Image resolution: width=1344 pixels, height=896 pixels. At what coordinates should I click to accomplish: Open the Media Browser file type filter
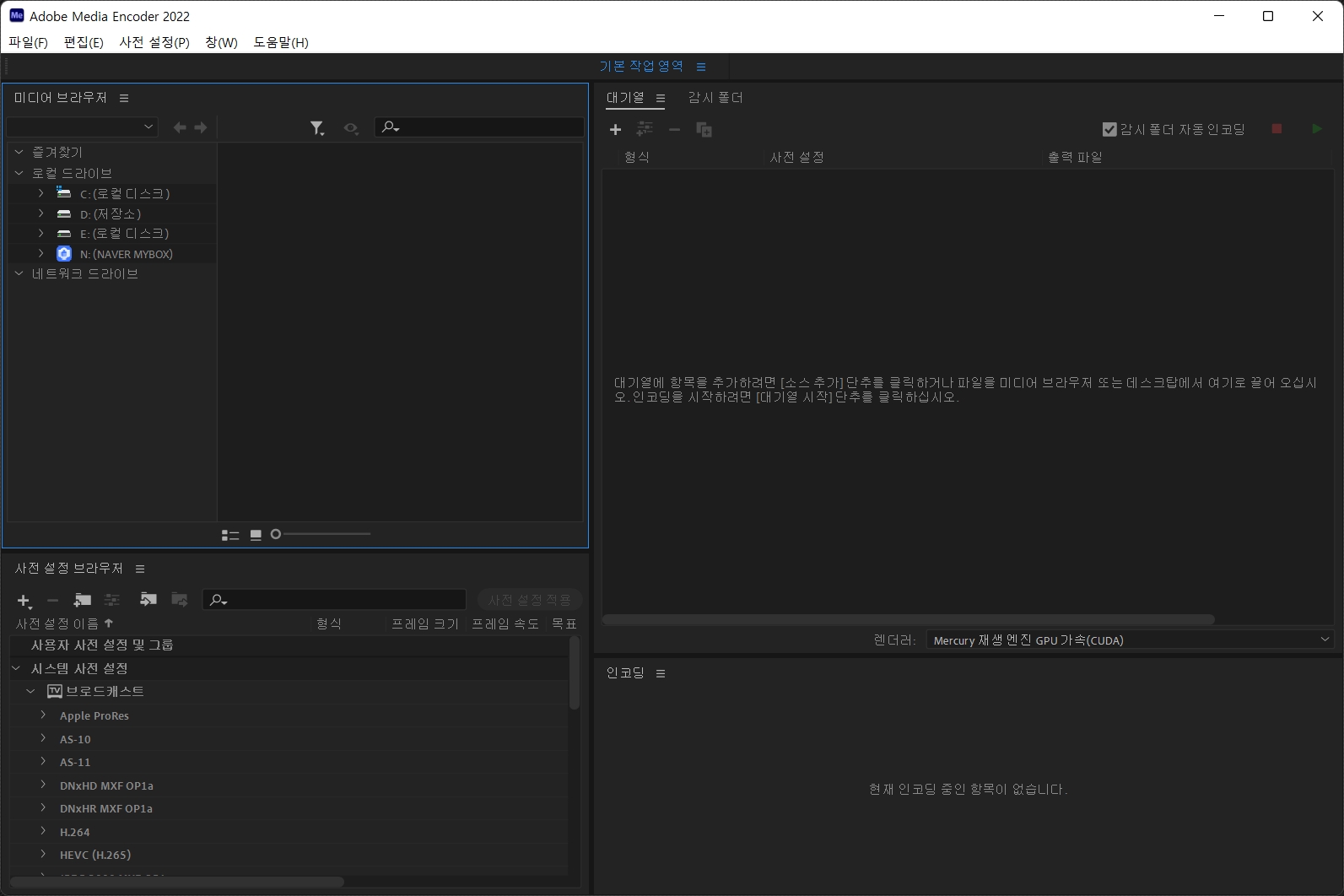[317, 128]
